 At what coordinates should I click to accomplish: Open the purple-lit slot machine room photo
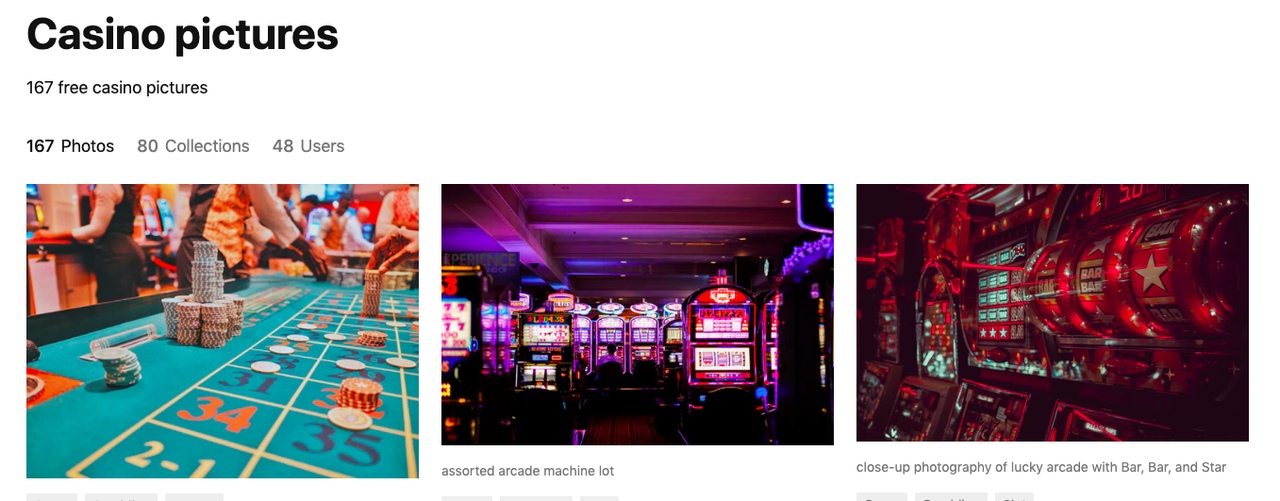[637, 314]
